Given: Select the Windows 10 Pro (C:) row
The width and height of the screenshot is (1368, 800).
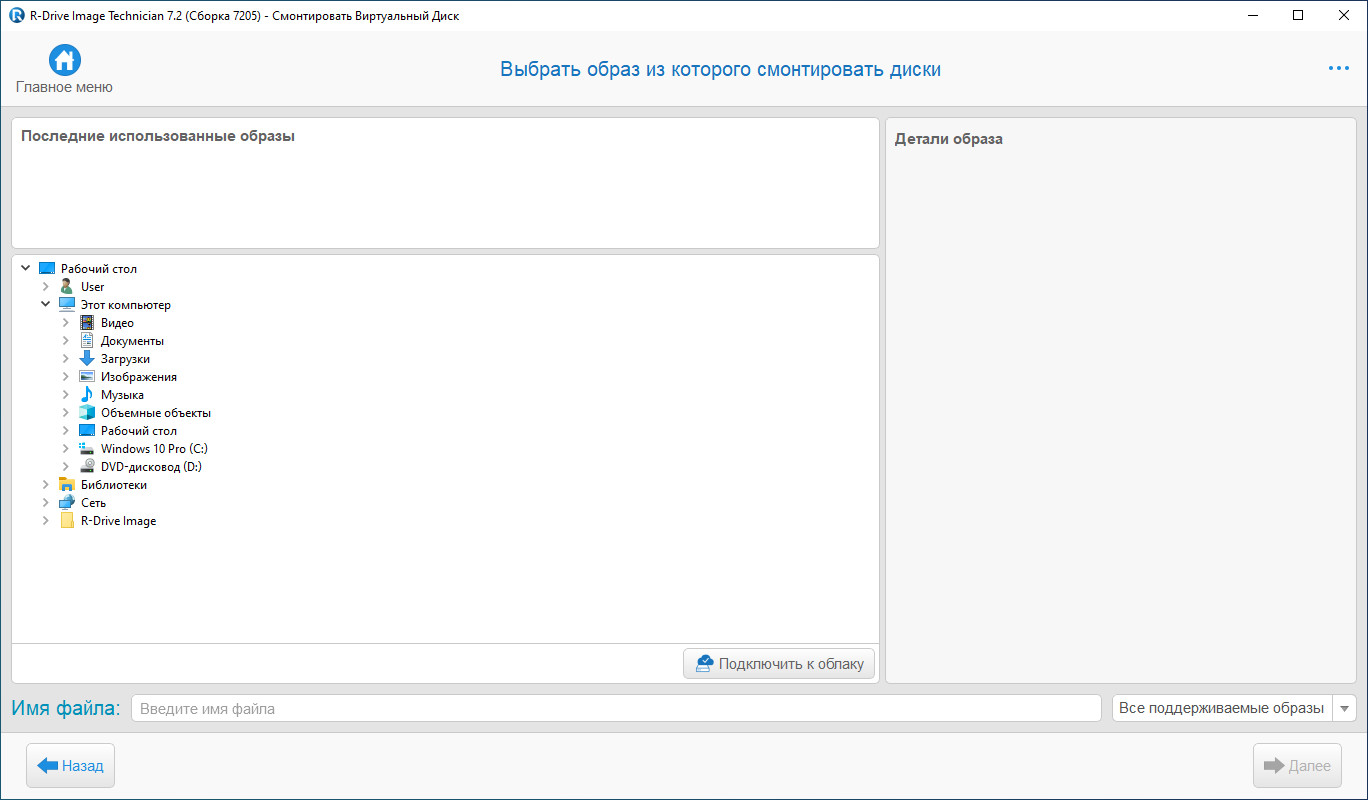Looking at the screenshot, I should (x=445, y=449).
